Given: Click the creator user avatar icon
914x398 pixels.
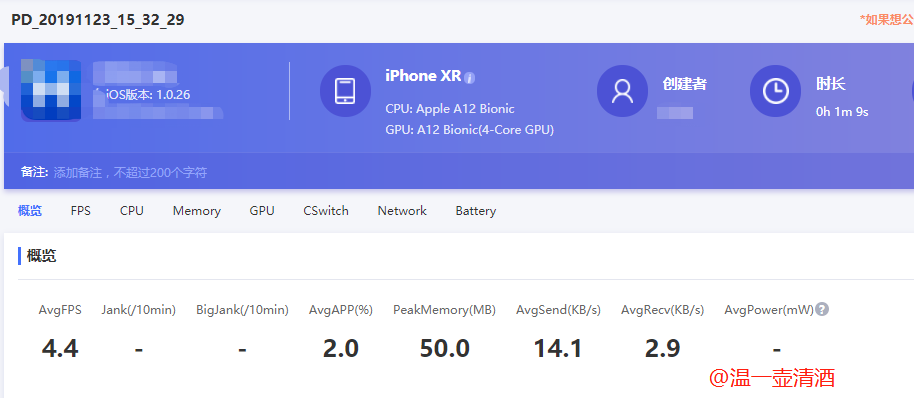Looking at the screenshot, I should coord(622,91).
